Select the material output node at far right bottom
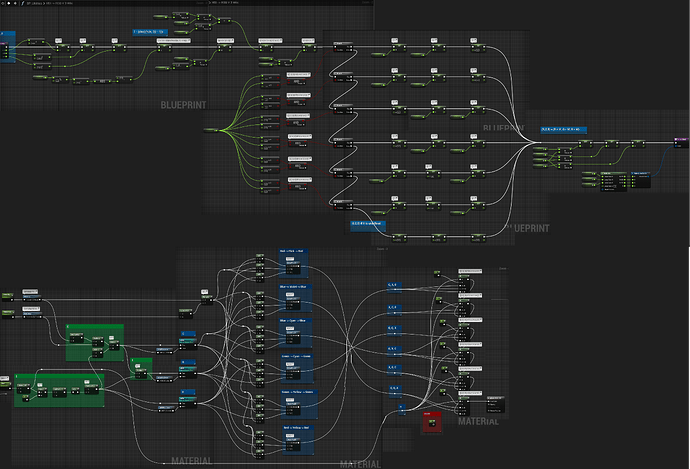 (495, 404)
